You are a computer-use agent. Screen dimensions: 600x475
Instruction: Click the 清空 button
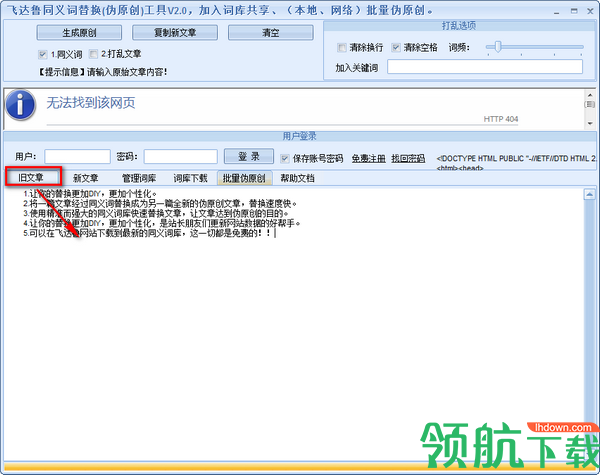coord(271,33)
